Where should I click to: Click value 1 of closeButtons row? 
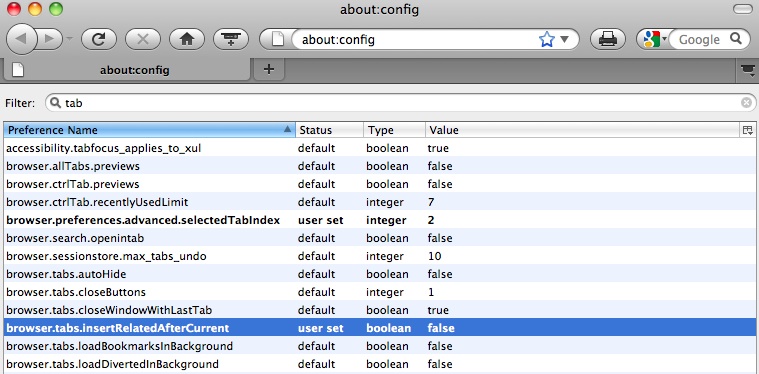point(431,292)
